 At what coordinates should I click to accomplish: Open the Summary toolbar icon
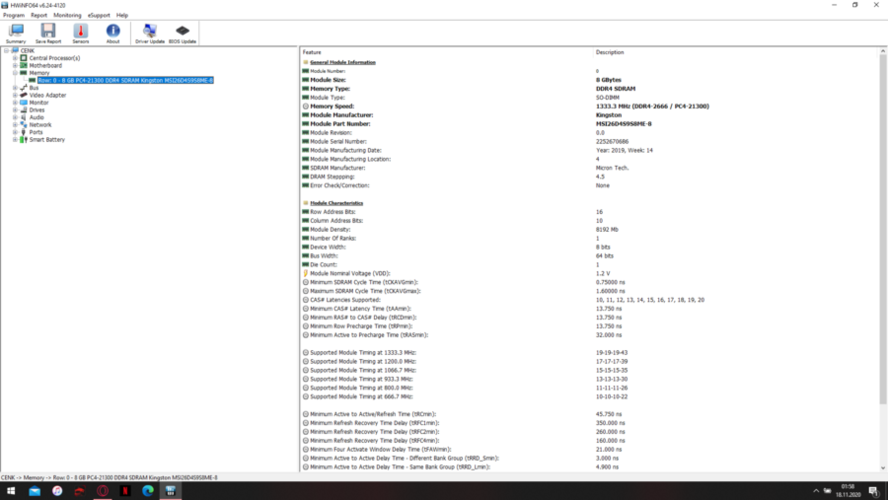click(x=16, y=33)
